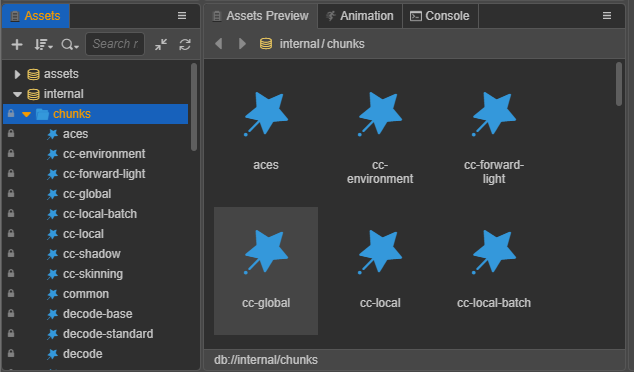634x372 pixels.
Task: Click the chunk icon next to cc-skinning
Action: click(52, 274)
